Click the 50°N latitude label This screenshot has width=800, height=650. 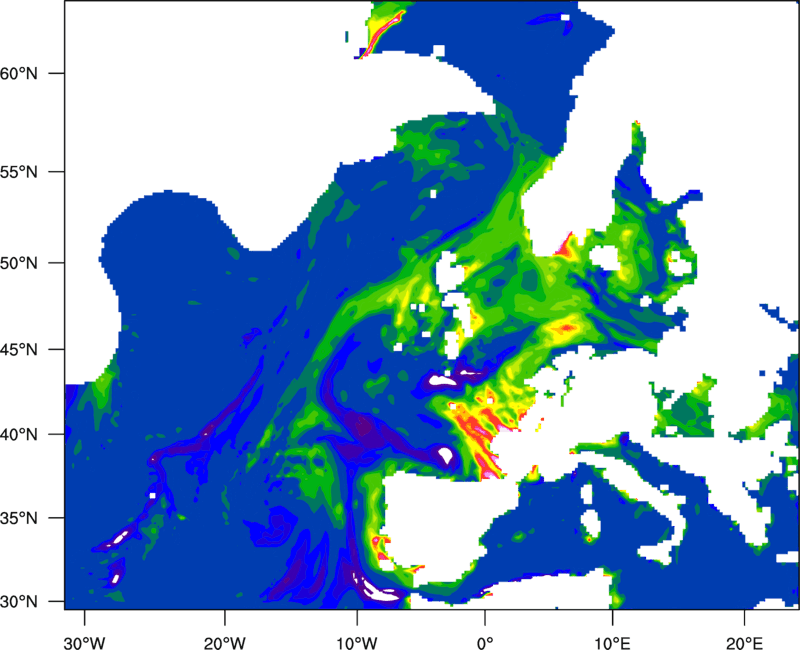pyautogui.click(x=20, y=263)
